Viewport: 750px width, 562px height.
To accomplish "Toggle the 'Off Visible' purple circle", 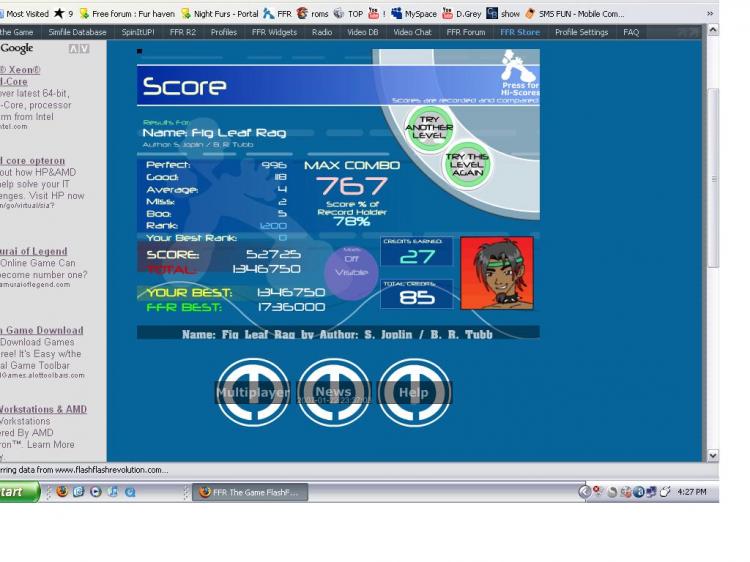I will (351, 272).
